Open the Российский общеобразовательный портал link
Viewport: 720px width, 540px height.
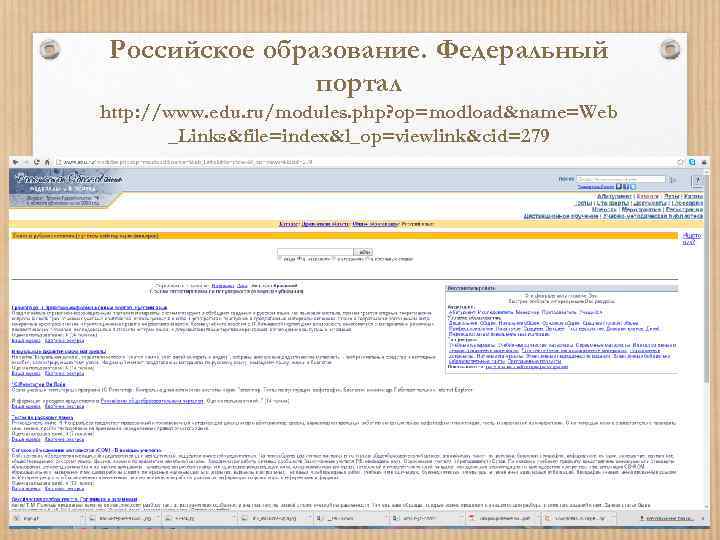point(152,401)
